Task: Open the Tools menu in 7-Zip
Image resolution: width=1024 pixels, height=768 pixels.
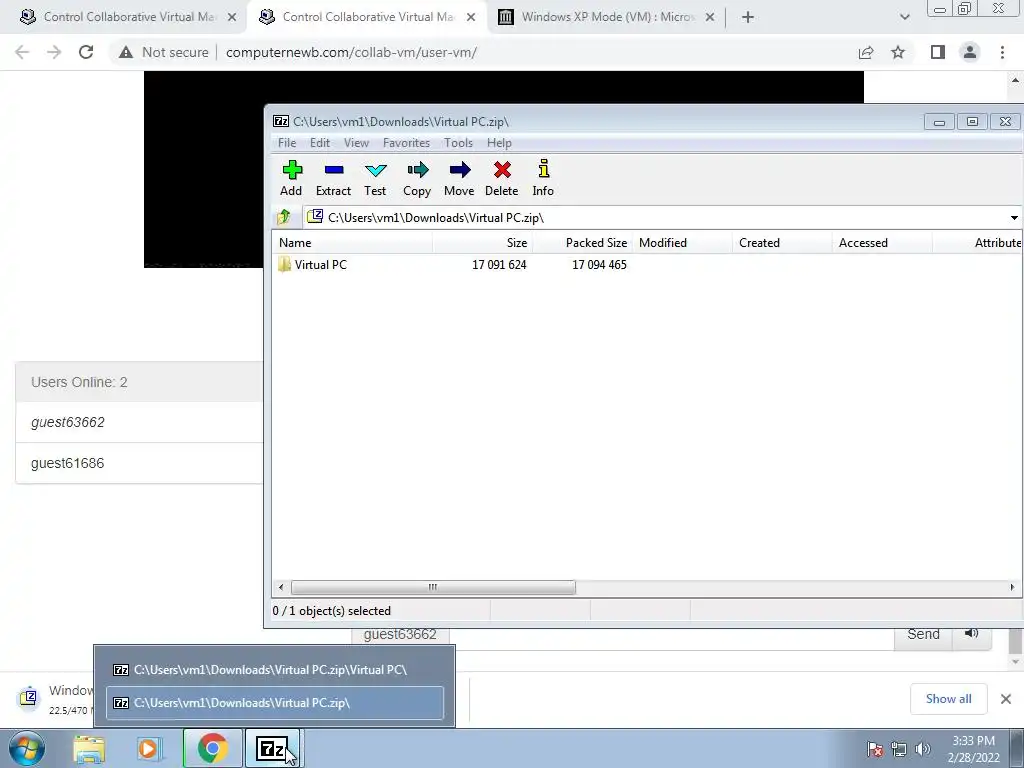Action: (x=458, y=142)
